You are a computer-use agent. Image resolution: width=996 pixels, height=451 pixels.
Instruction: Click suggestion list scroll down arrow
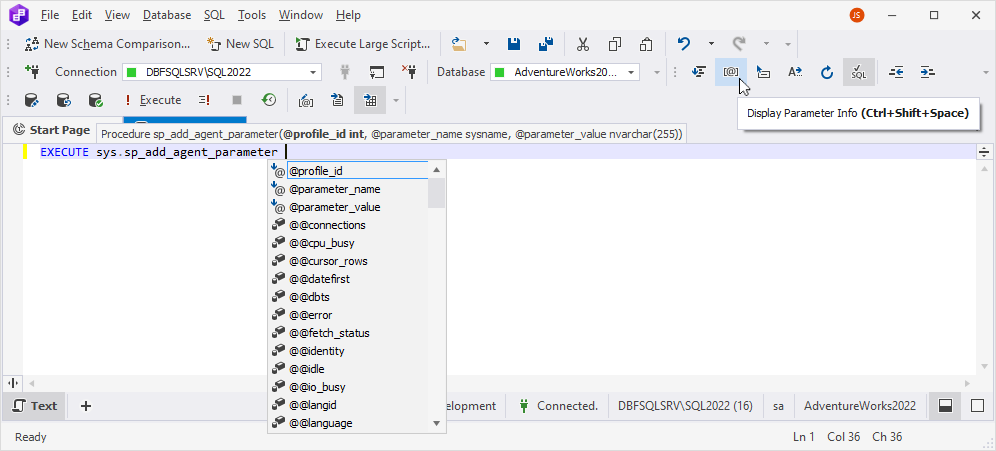click(436, 423)
